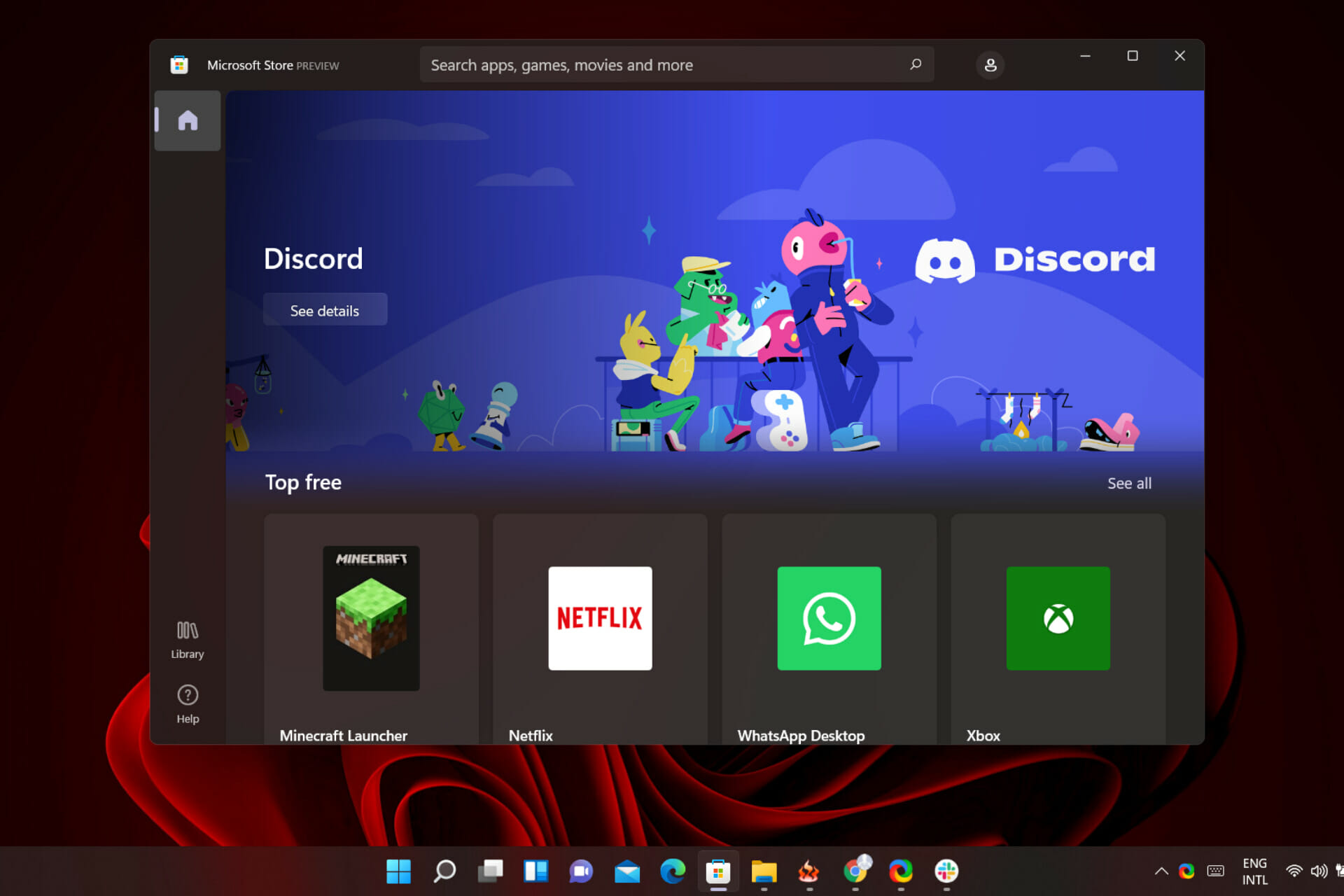Open the Minecraft Launcher app card
The height and width of the screenshot is (896, 1344).
tap(371, 629)
